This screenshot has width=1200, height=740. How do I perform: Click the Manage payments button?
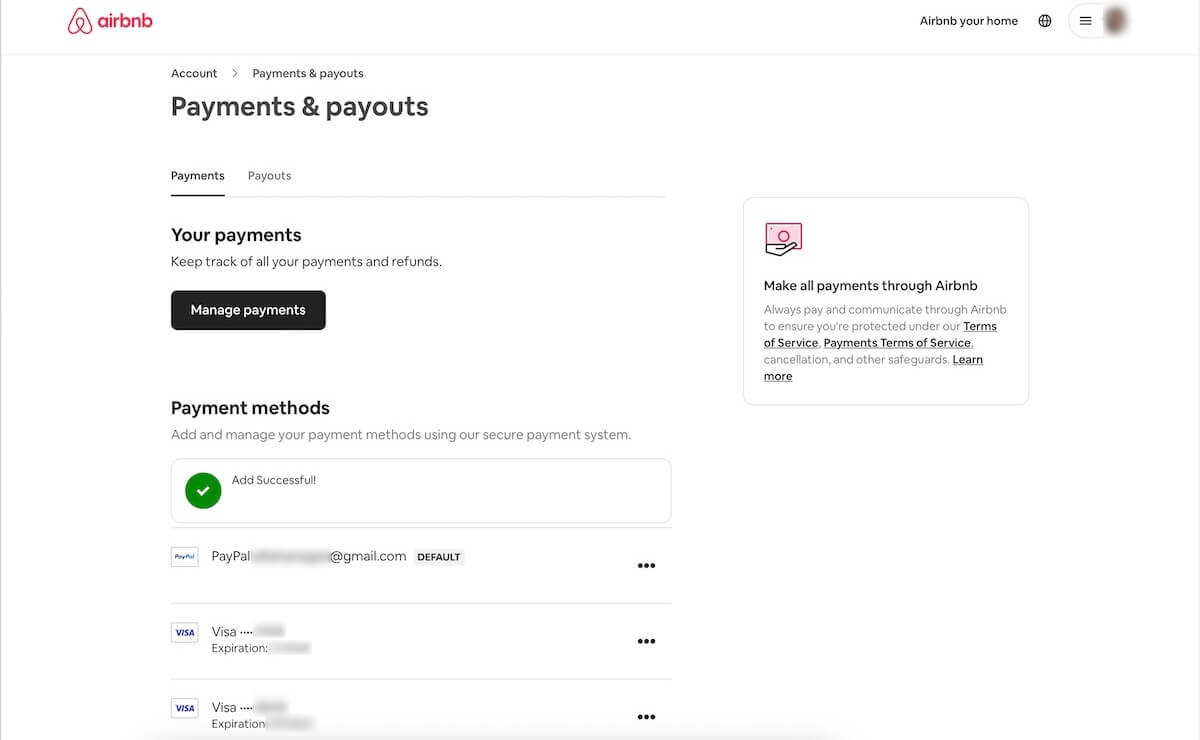(248, 310)
